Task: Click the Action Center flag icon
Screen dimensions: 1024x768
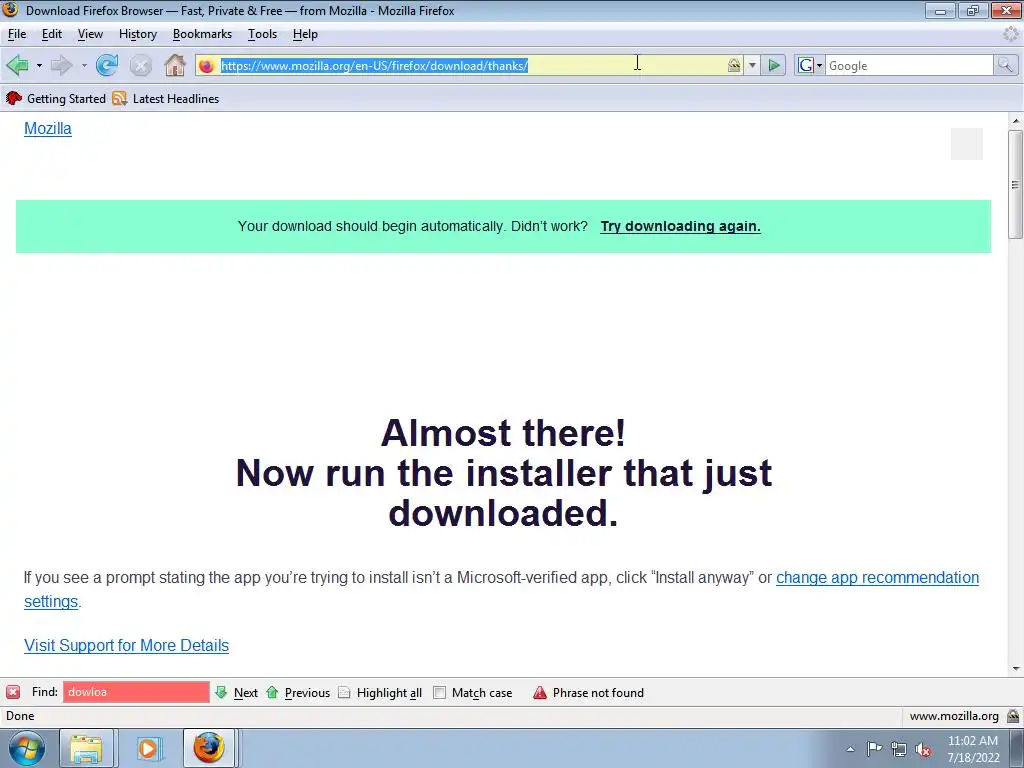Action: (874, 749)
